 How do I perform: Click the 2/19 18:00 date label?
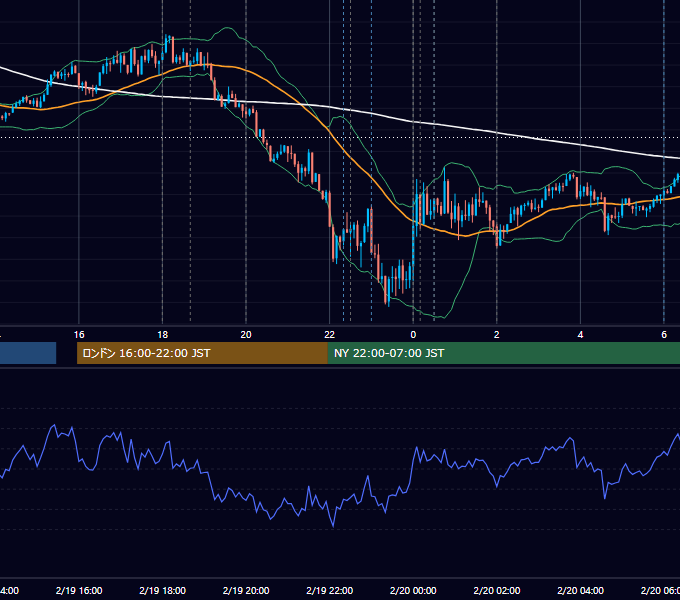pos(162,590)
